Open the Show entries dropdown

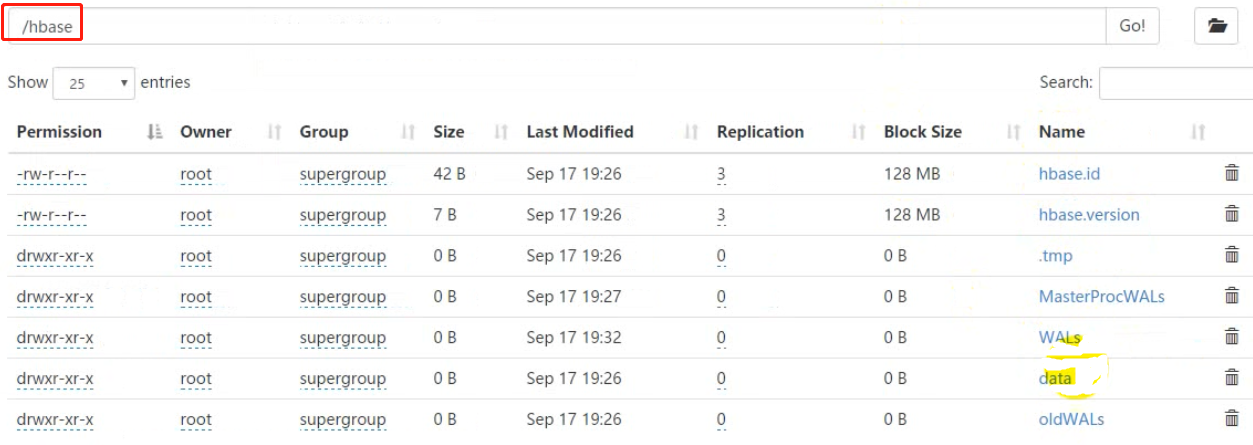pos(93,83)
